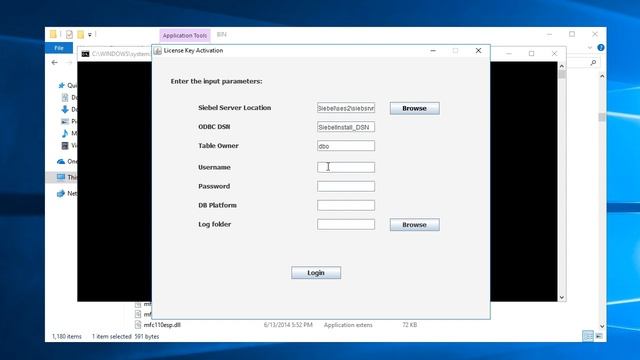The image size is (640, 360).
Task: Click the Login button
Action: point(316,273)
